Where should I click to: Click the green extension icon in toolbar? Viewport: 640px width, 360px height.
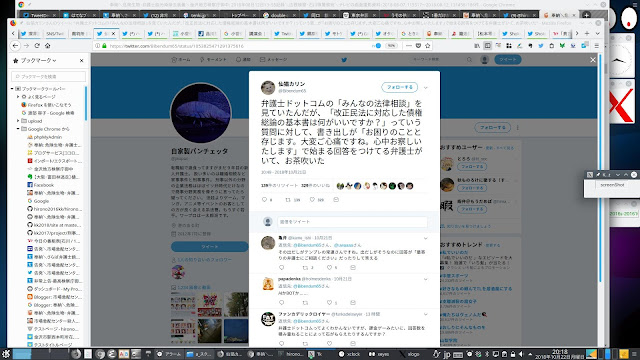tap(562, 46)
